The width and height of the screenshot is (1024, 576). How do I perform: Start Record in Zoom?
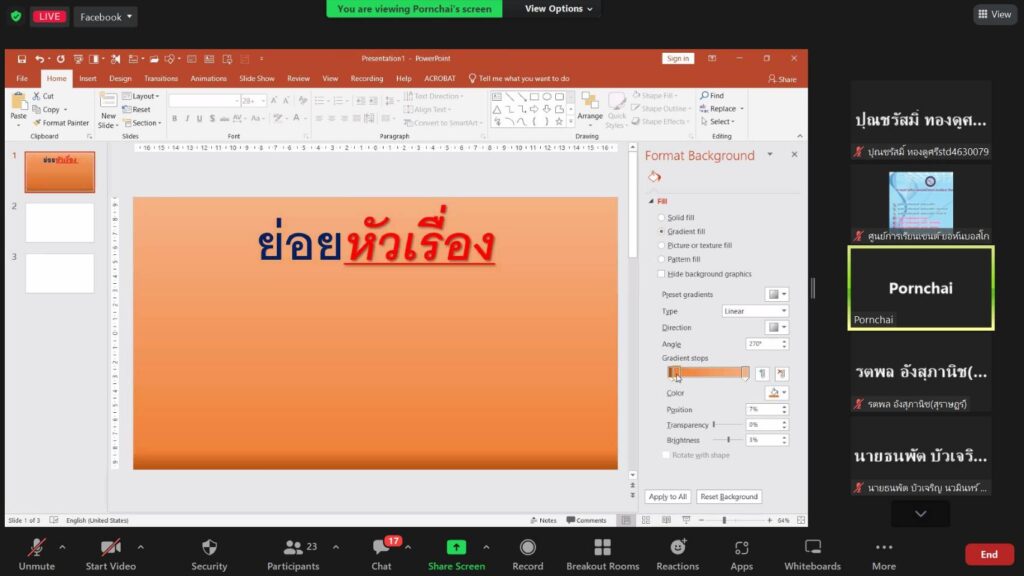[528, 554]
